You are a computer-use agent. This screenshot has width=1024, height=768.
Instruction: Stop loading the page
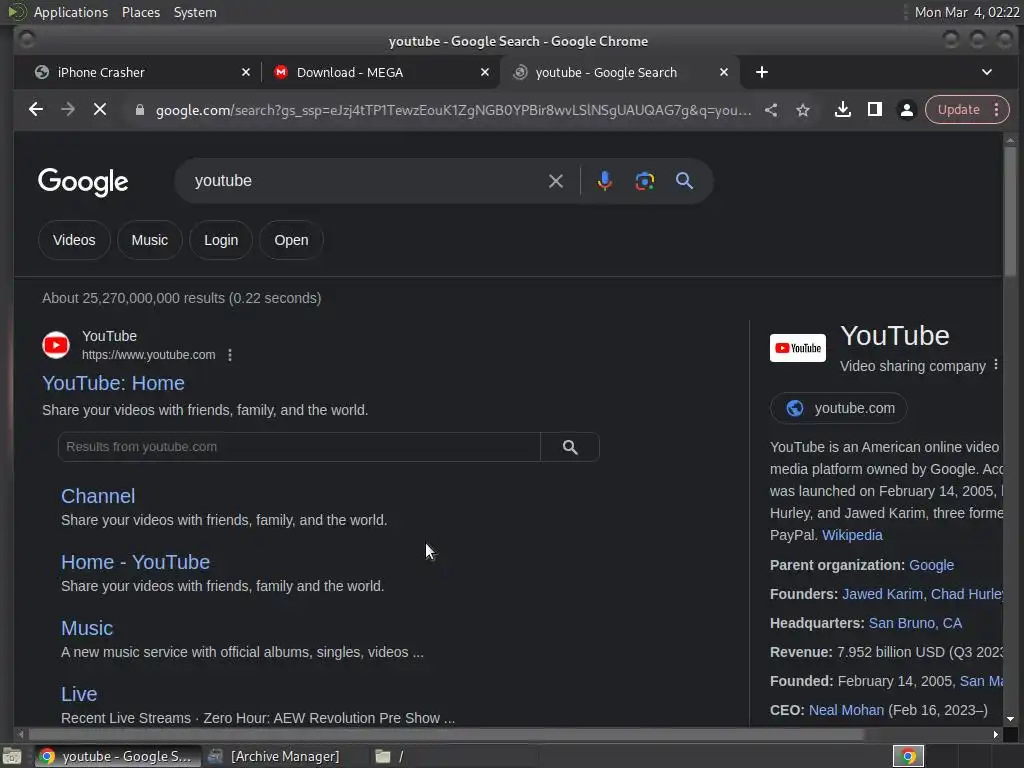[100, 110]
